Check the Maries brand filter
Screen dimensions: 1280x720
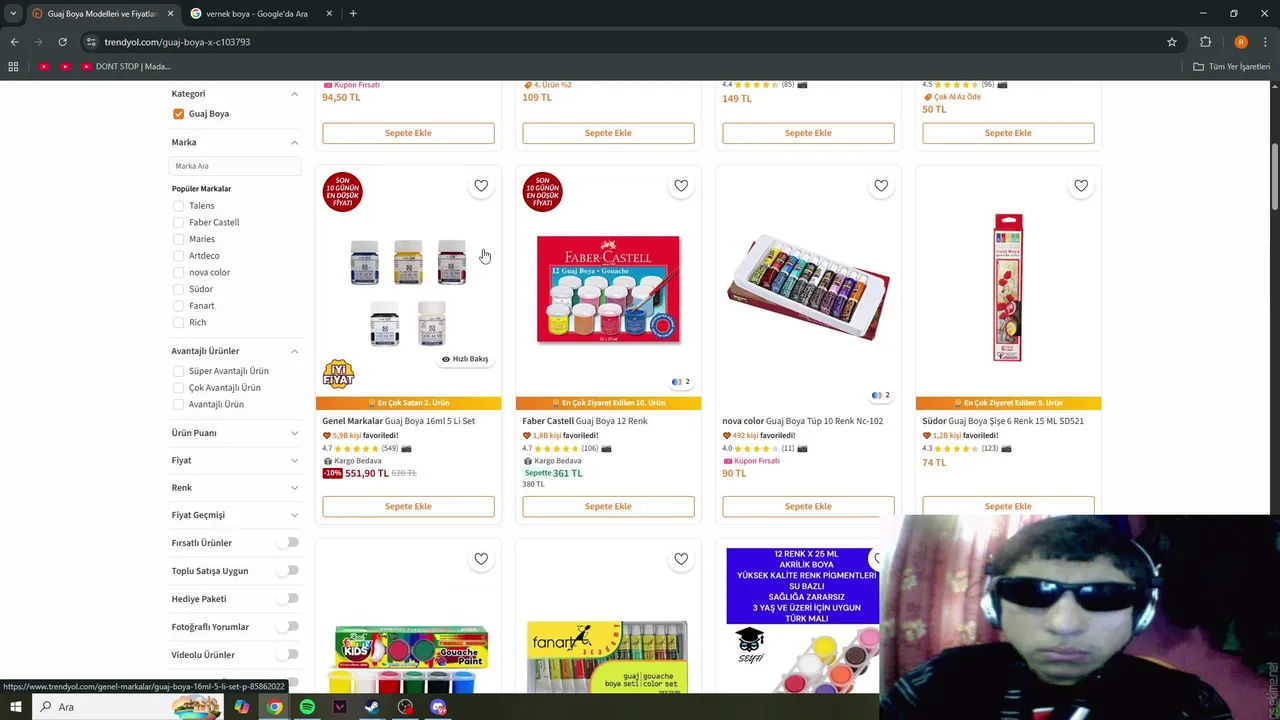[178, 239]
